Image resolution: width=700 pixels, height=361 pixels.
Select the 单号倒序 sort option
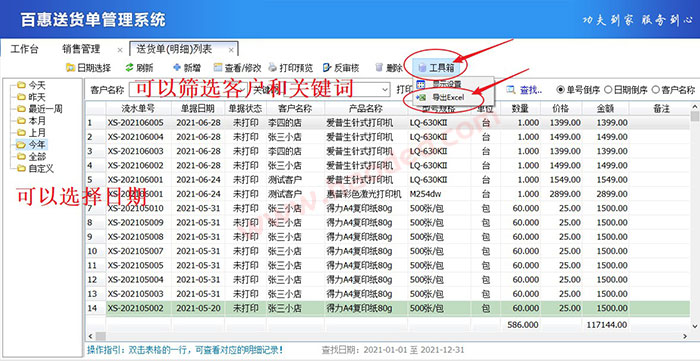[x=579, y=90]
